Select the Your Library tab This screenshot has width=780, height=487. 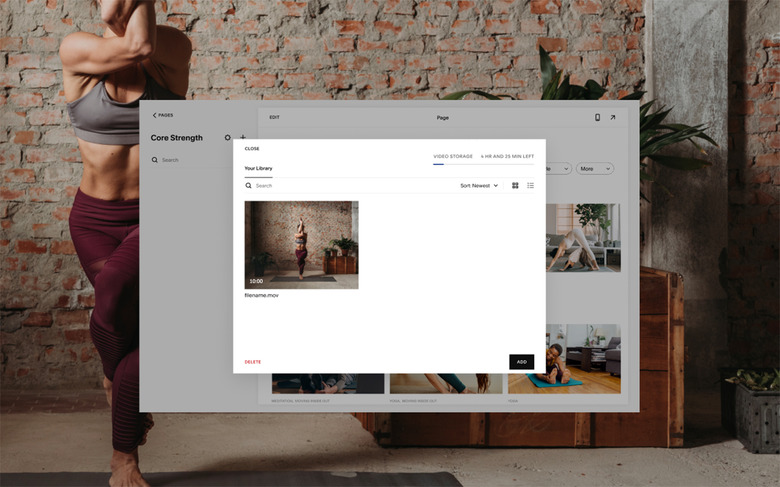258,168
